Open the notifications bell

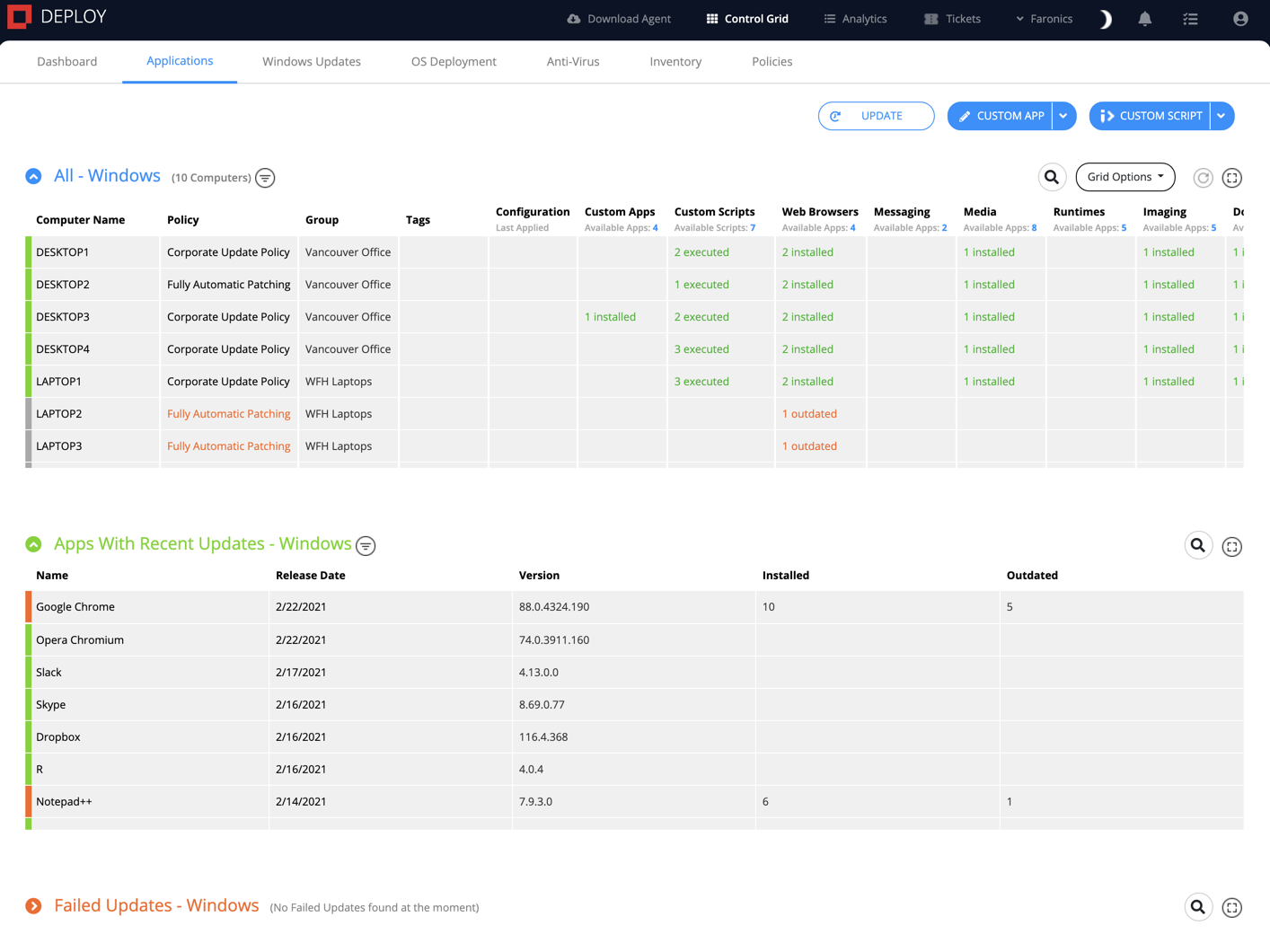point(1145,19)
